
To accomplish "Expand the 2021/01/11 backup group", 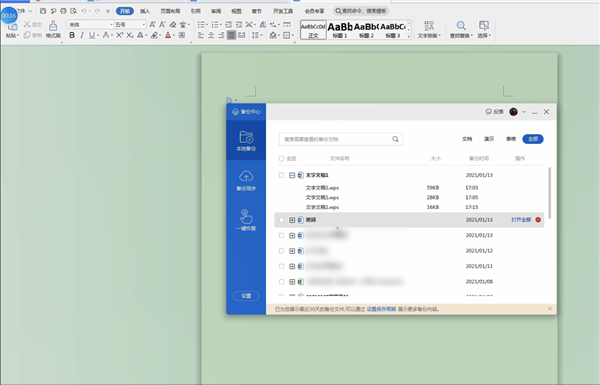I will (x=292, y=266).
